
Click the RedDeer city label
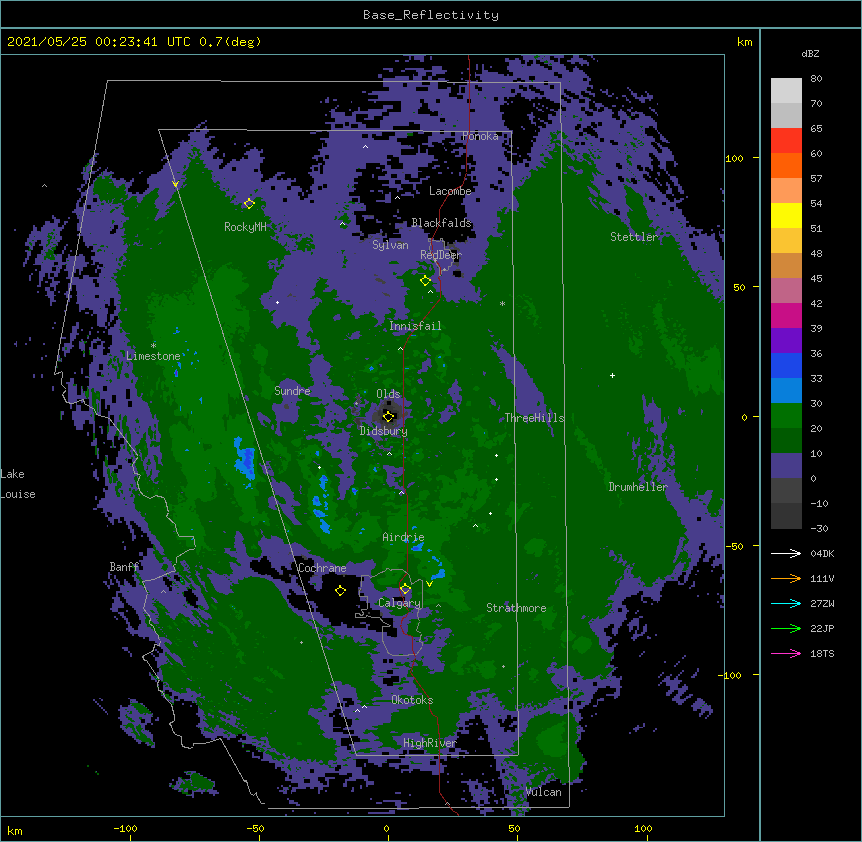point(441,255)
